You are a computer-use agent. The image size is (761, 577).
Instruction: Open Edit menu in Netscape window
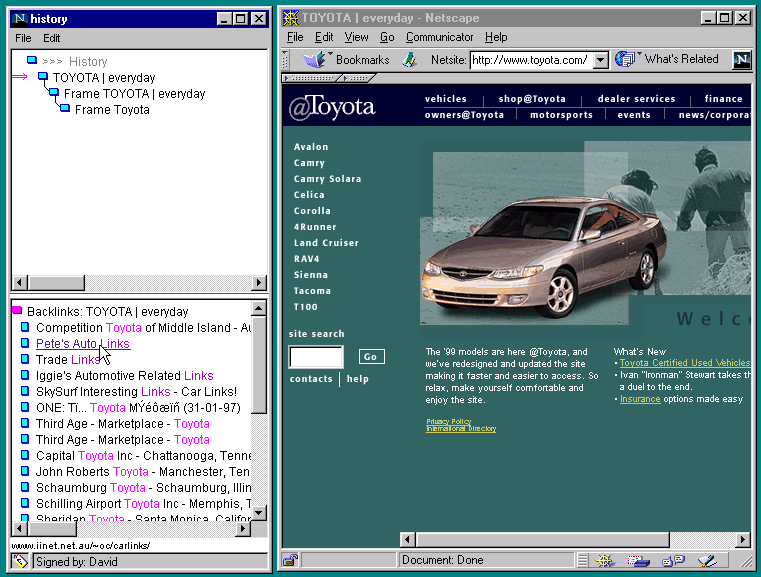click(x=324, y=37)
